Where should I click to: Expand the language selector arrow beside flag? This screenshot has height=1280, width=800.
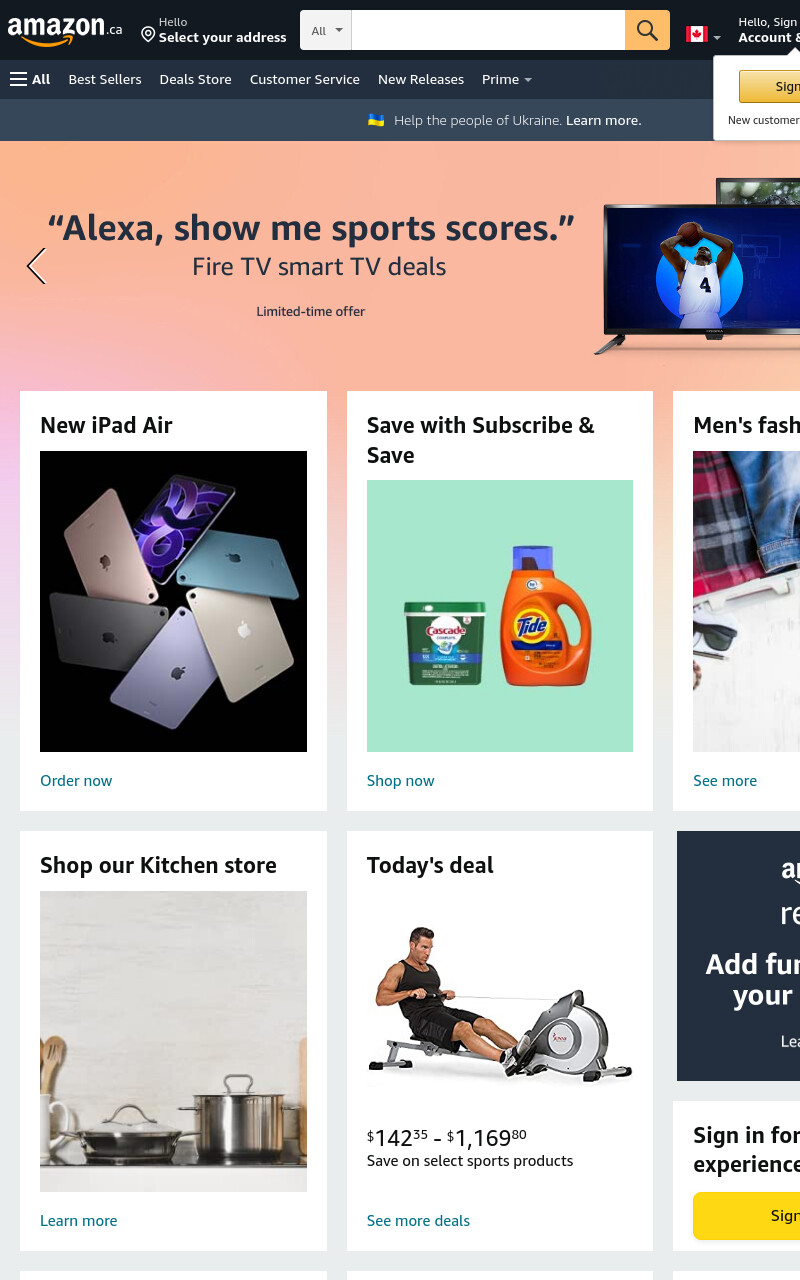click(x=717, y=37)
